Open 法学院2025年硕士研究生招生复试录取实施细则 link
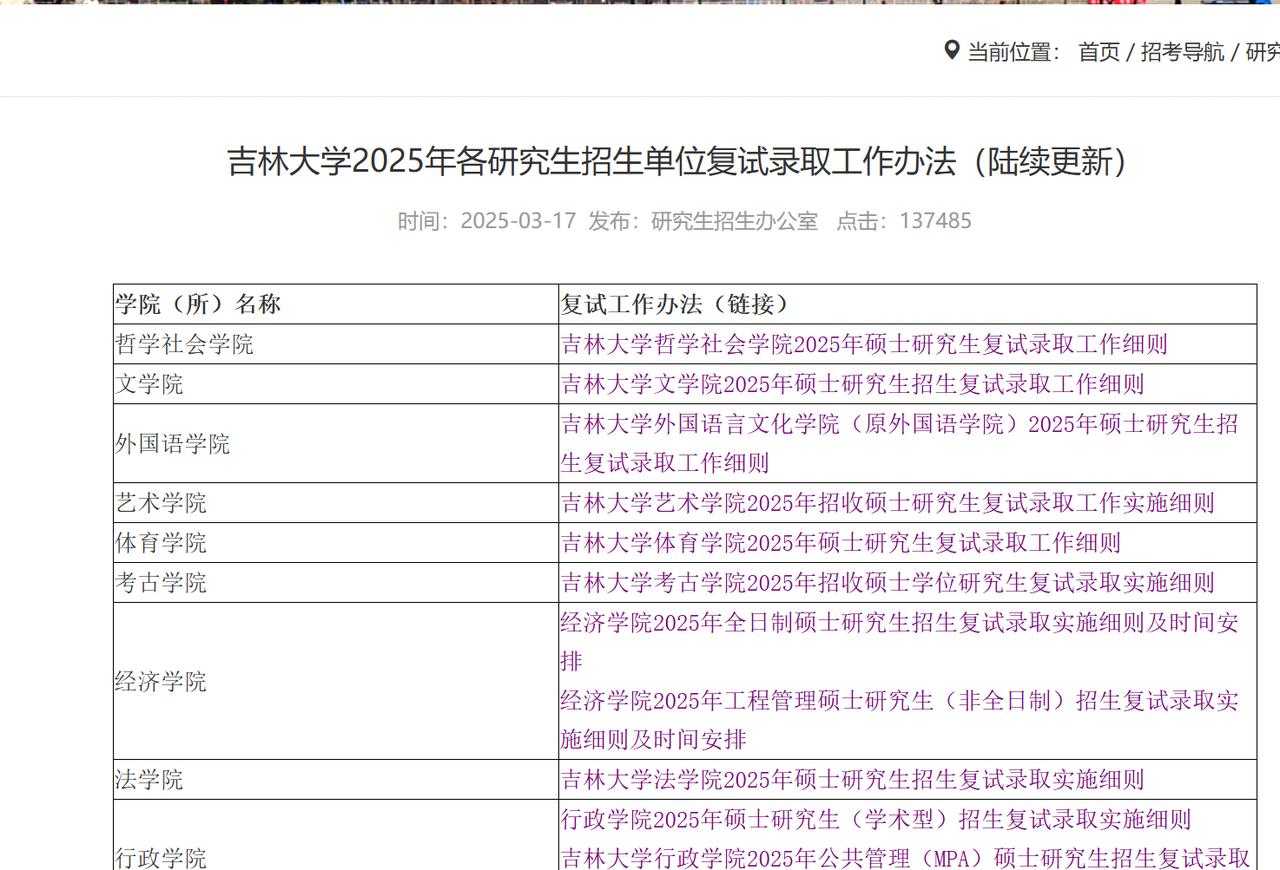 [x=852, y=780]
